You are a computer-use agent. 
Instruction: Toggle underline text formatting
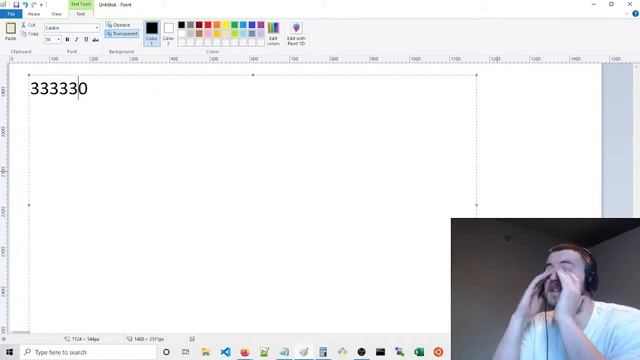(86, 40)
